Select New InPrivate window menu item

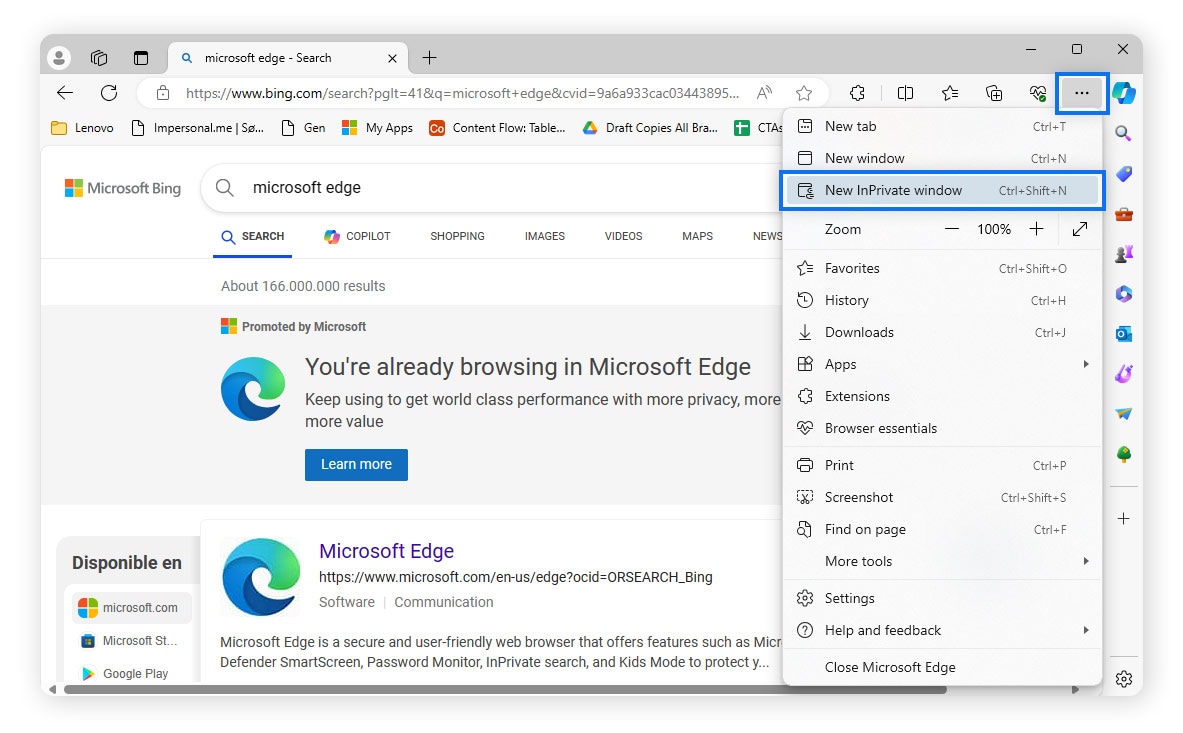coord(942,190)
